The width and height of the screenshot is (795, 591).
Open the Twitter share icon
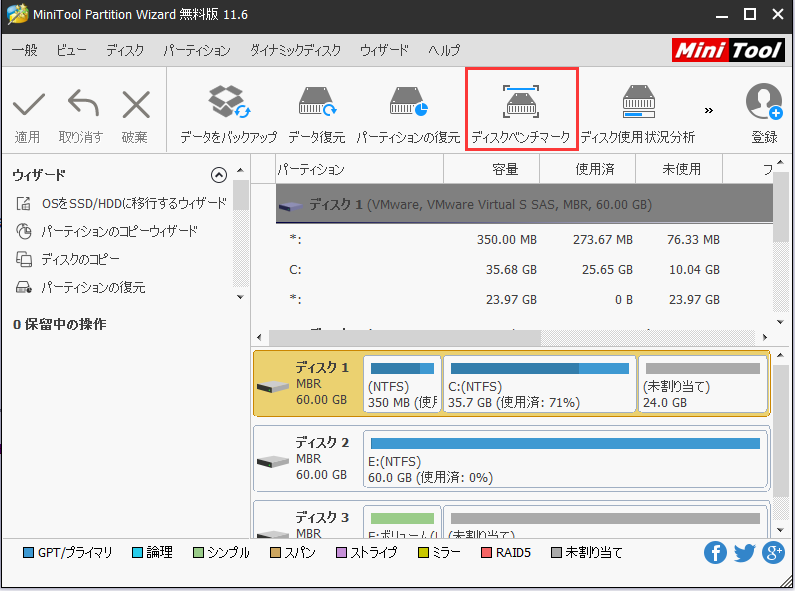click(x=744, y=552)
